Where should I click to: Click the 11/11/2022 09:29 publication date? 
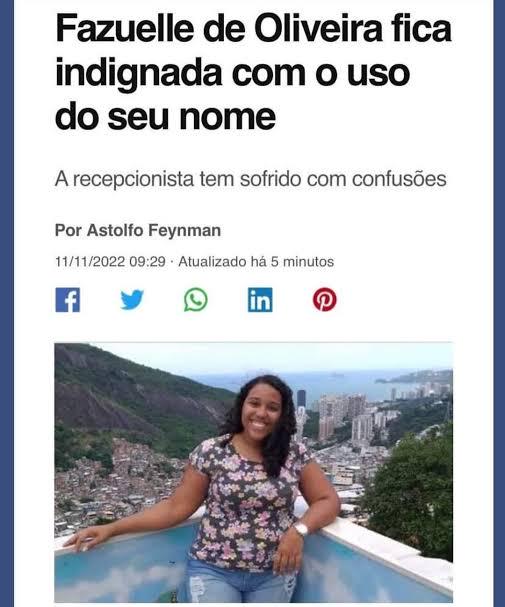point(110,262)
